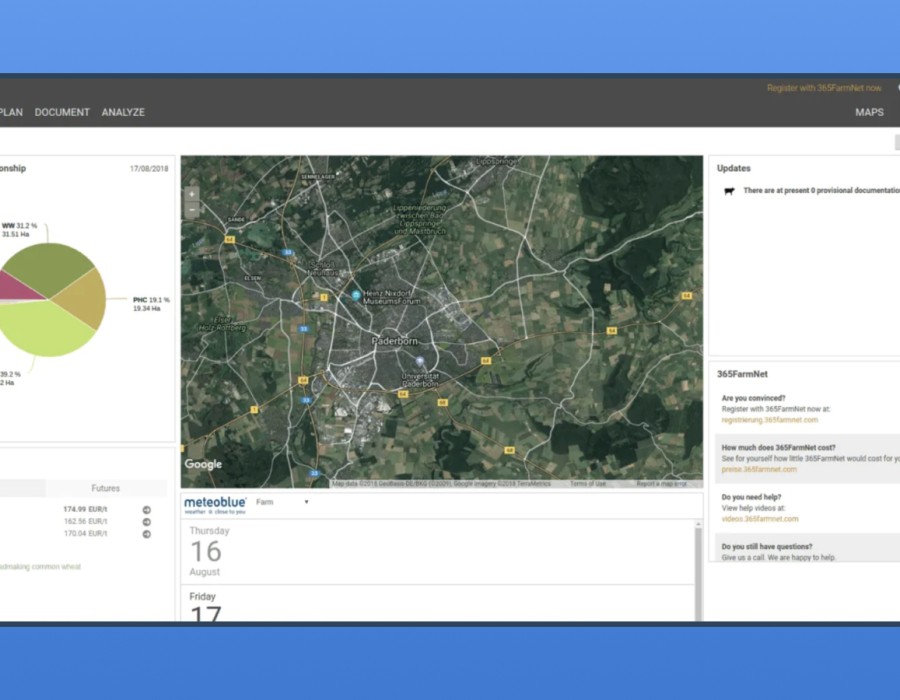Click arrow icon beside 174.99 EUR/t price
Image resolution: width=900 pixels, height=700 pixels.
click(x=146, y=510)
